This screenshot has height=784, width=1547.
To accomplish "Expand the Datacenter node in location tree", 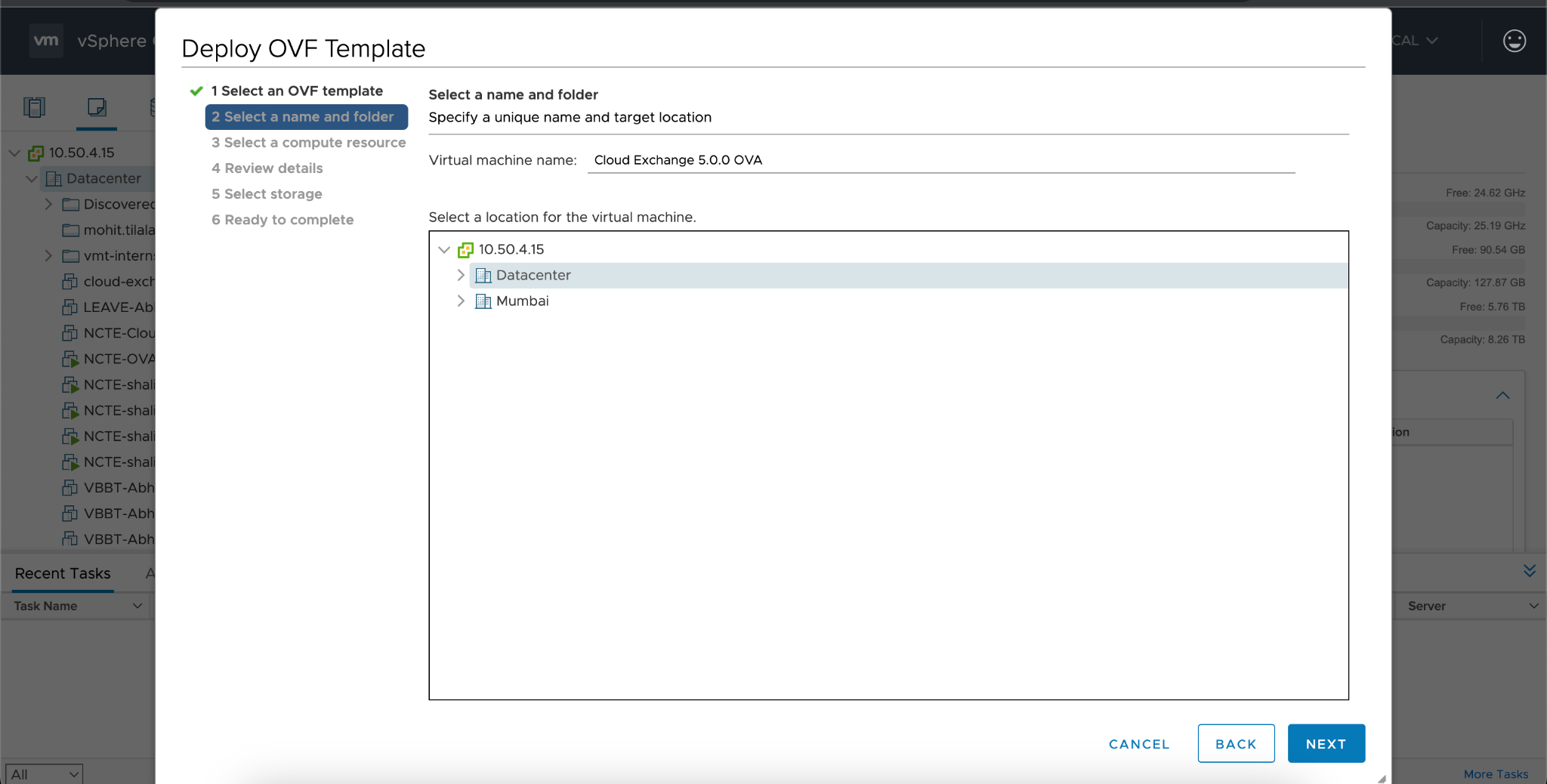I will (x=461, y=275).
